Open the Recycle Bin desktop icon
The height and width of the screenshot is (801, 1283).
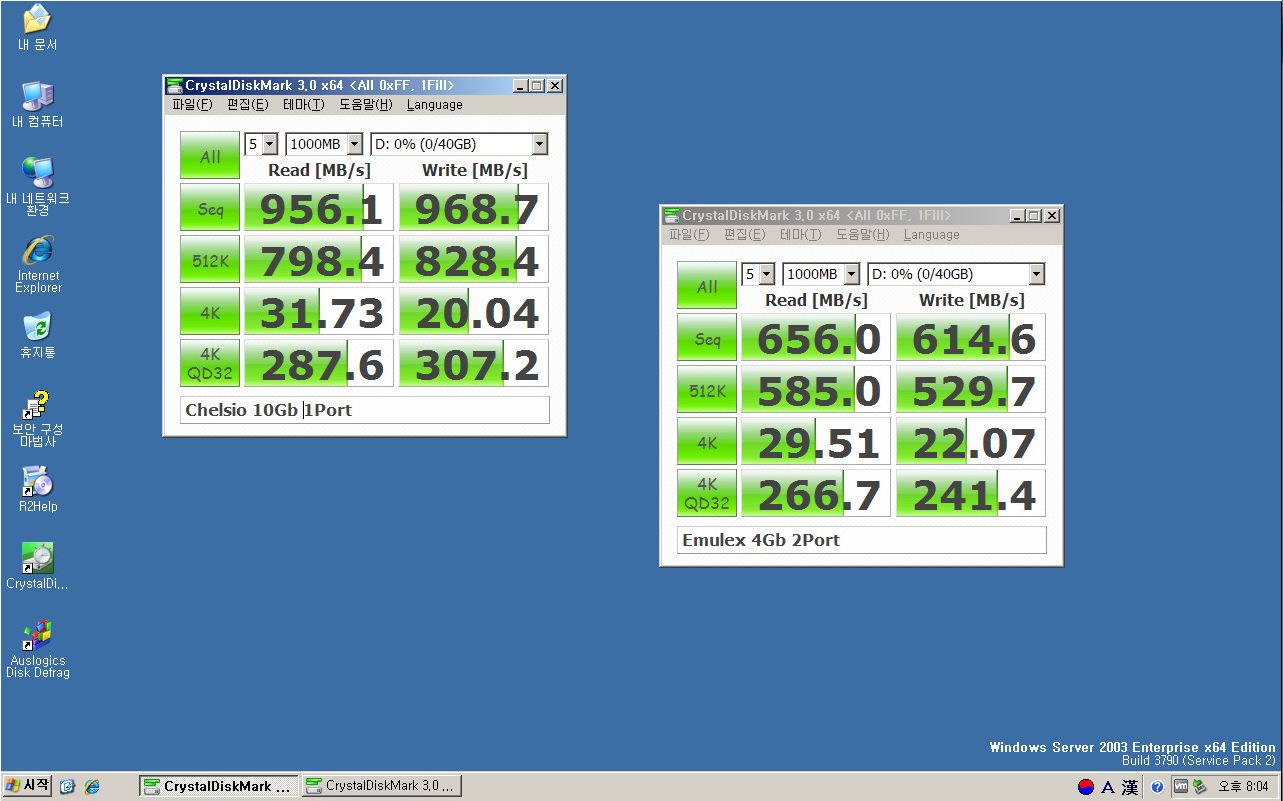click(37, 336)
